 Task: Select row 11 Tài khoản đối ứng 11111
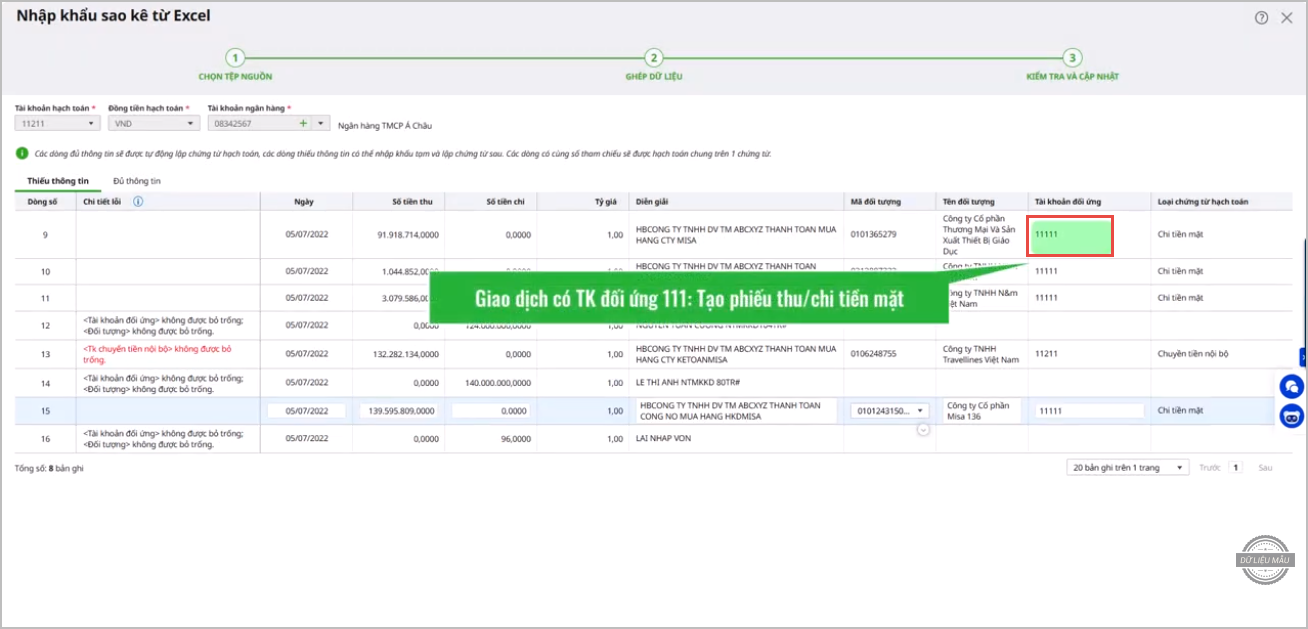coord(1046,297)
